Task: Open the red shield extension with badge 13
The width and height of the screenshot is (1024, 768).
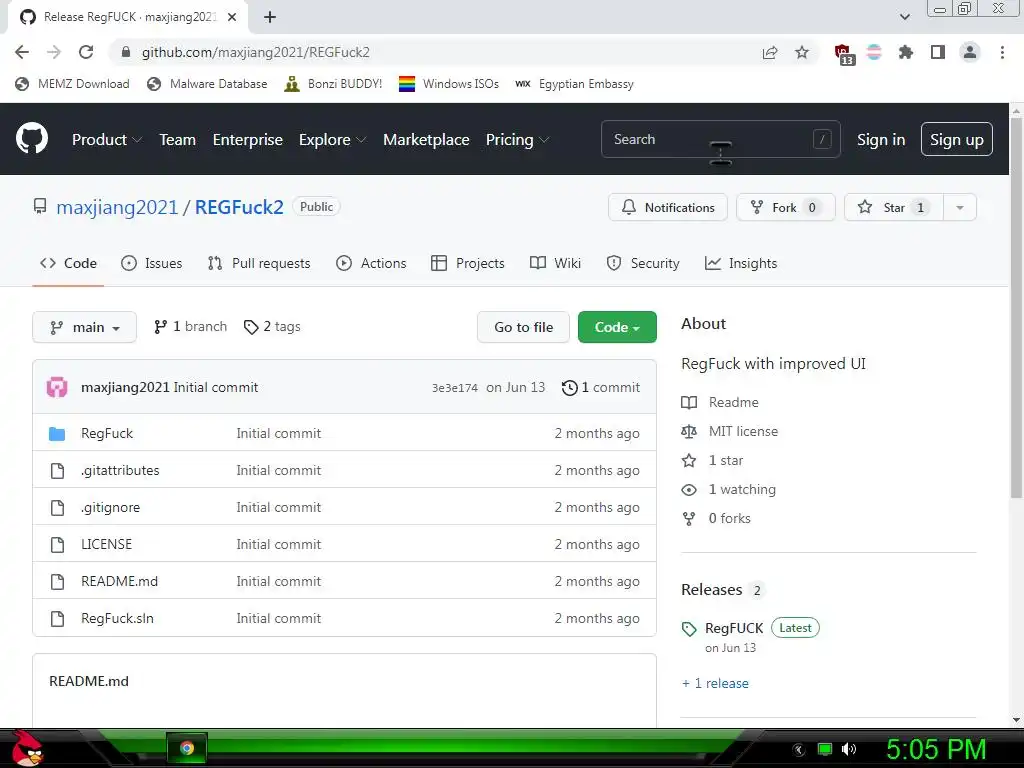Action: point(843,54)
